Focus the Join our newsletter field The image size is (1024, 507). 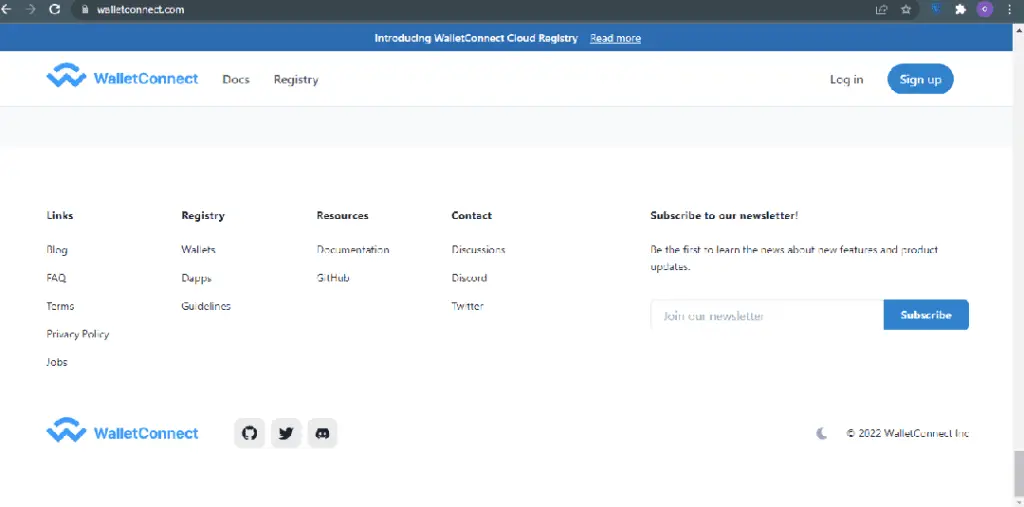pyautogui.click(x=766, y=315)
